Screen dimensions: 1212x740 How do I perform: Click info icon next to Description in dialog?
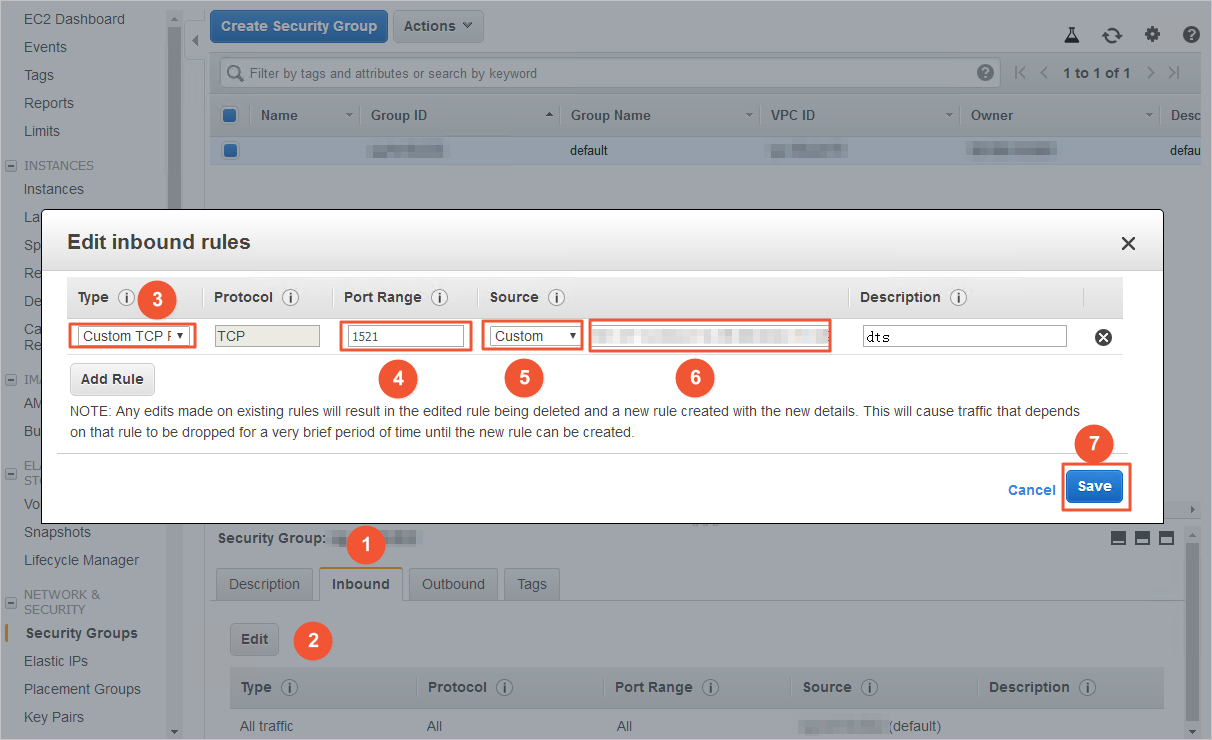pos(958,298)
